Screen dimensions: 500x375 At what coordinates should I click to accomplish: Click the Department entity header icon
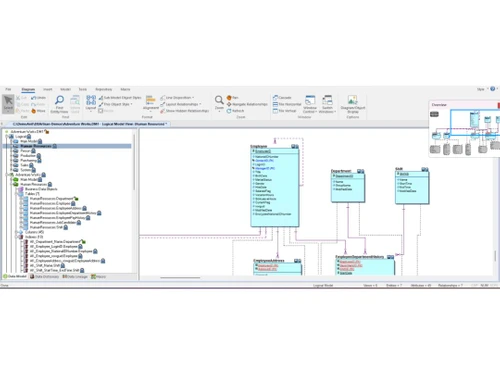coord(361,171)
